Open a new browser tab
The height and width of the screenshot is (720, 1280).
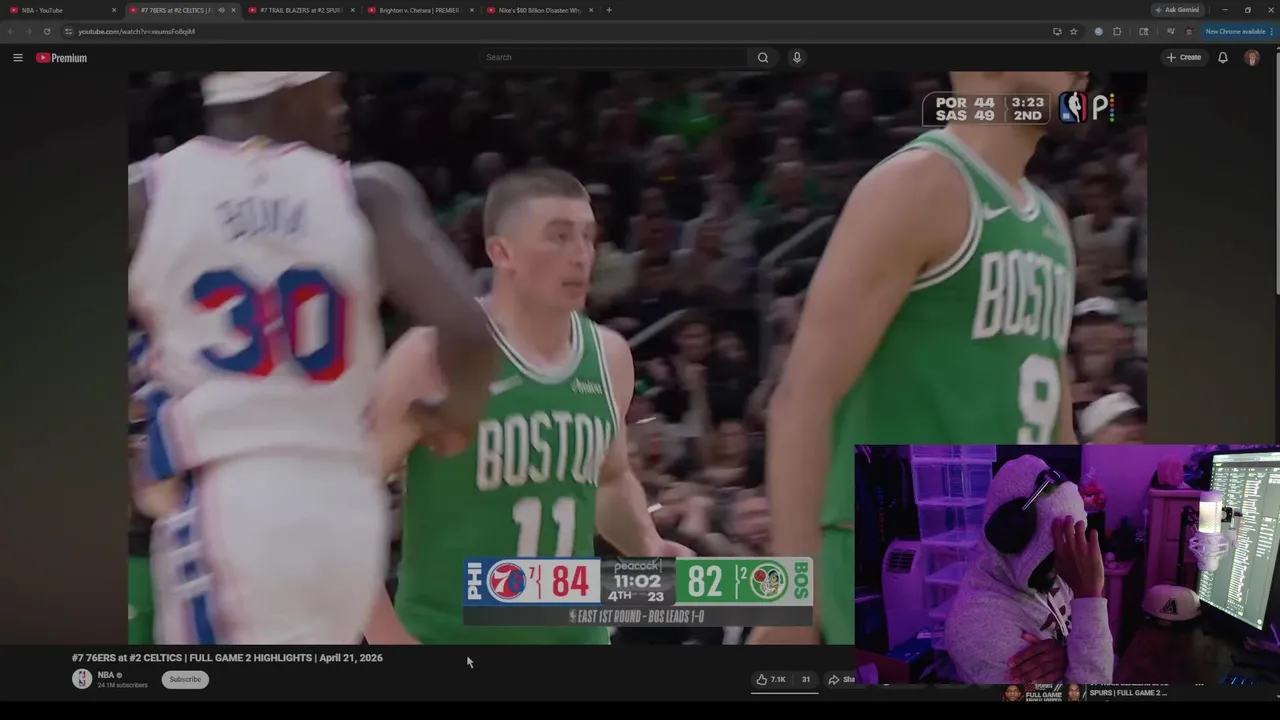coord(609,10)
